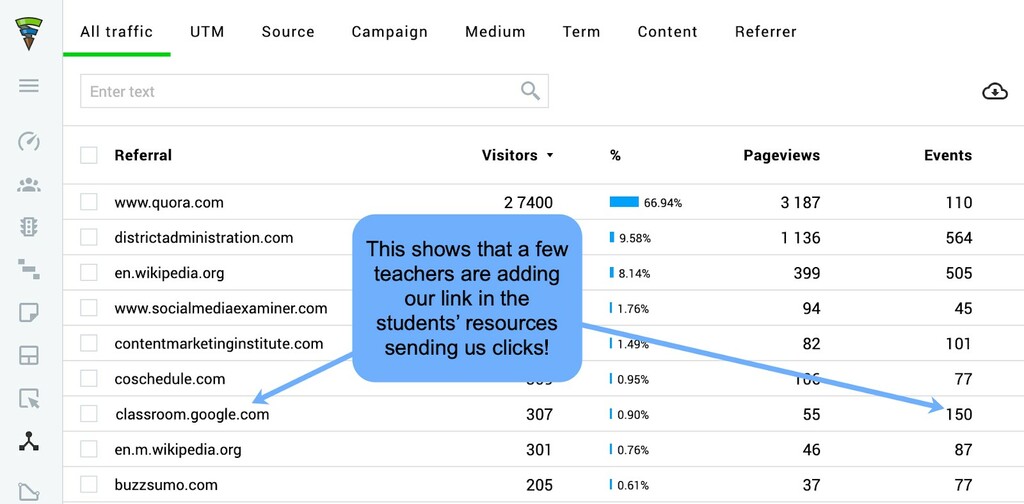
Task: Download report using the cloud icon
Action: tap(994, 92)
